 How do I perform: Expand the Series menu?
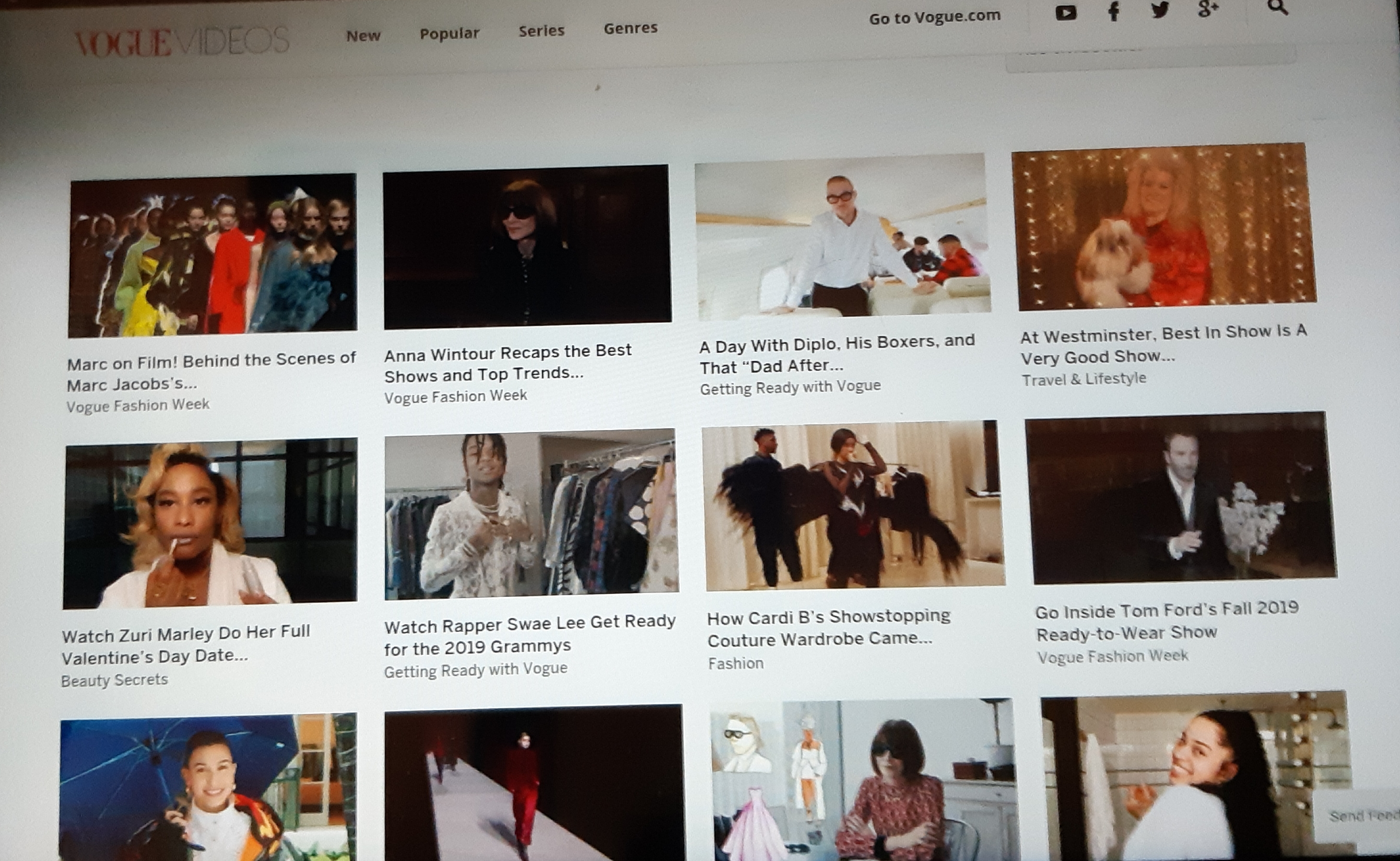click(x=541, y=31)
